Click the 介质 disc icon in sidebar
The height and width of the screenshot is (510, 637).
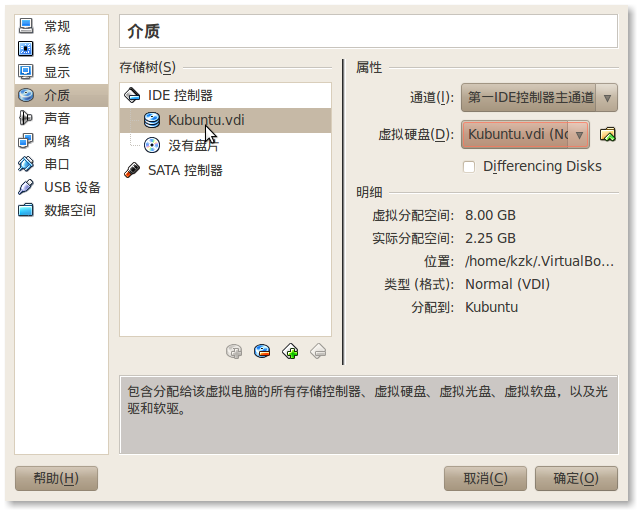[26, 95]
